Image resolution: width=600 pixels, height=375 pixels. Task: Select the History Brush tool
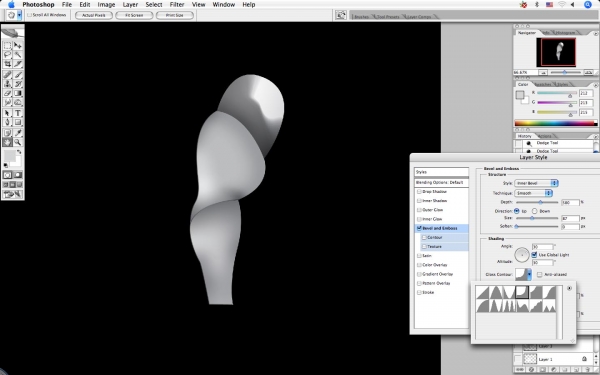click(18, 84)
